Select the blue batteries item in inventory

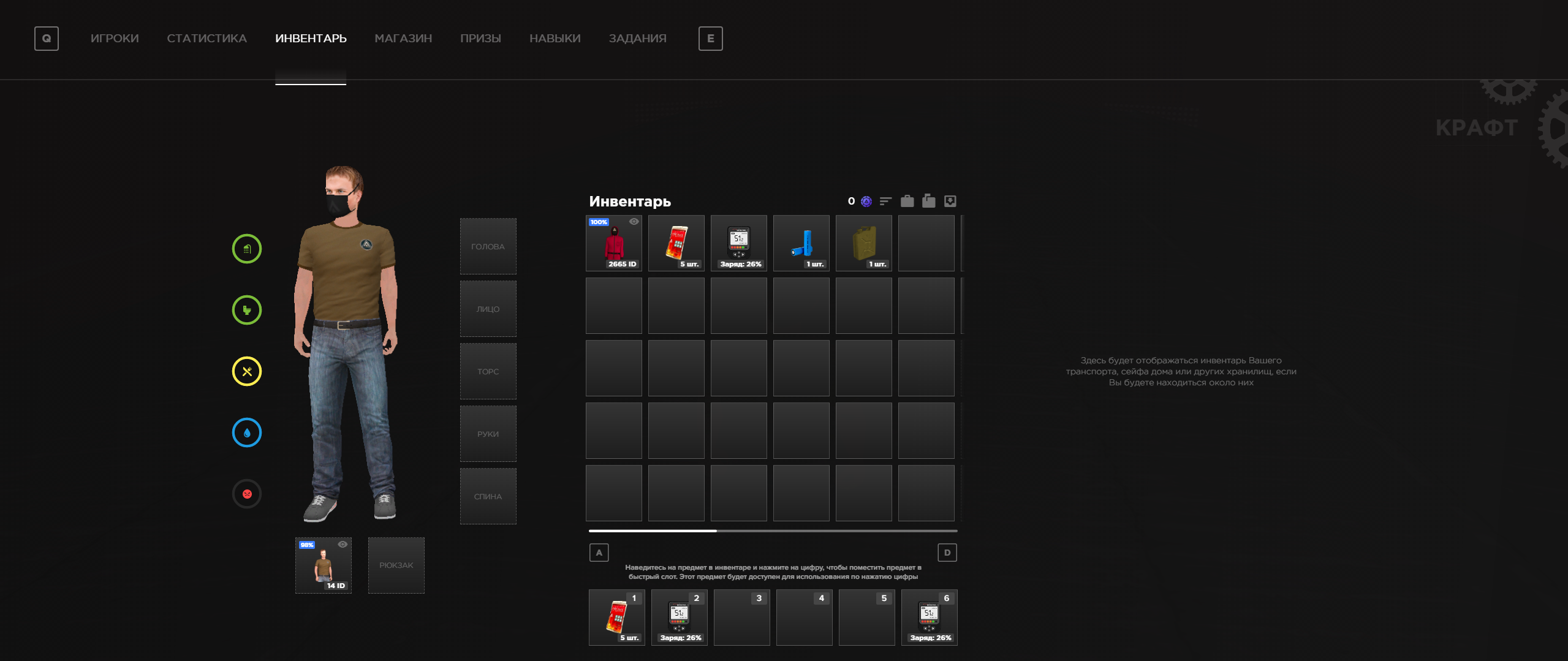coord(801,243)
